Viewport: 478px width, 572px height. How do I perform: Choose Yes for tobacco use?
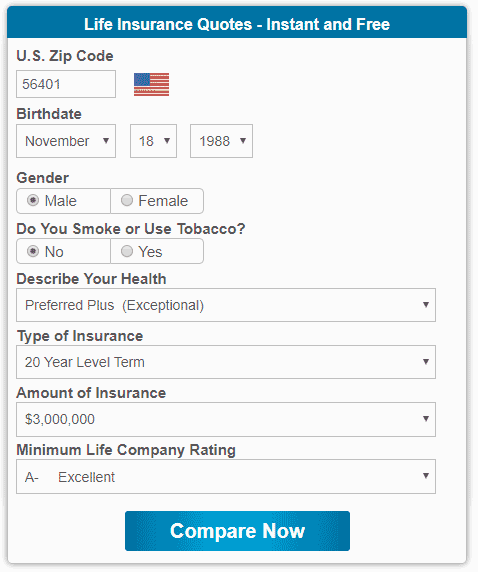point(127,251)
